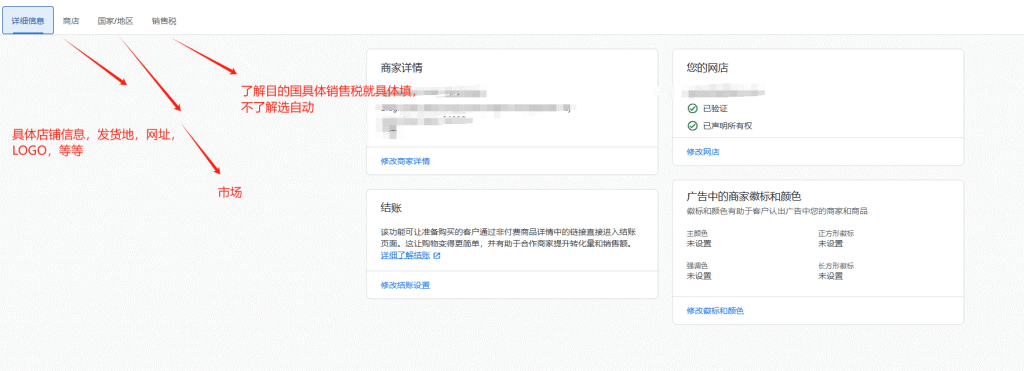Open the 商店 tab

[x=71, y=21]
